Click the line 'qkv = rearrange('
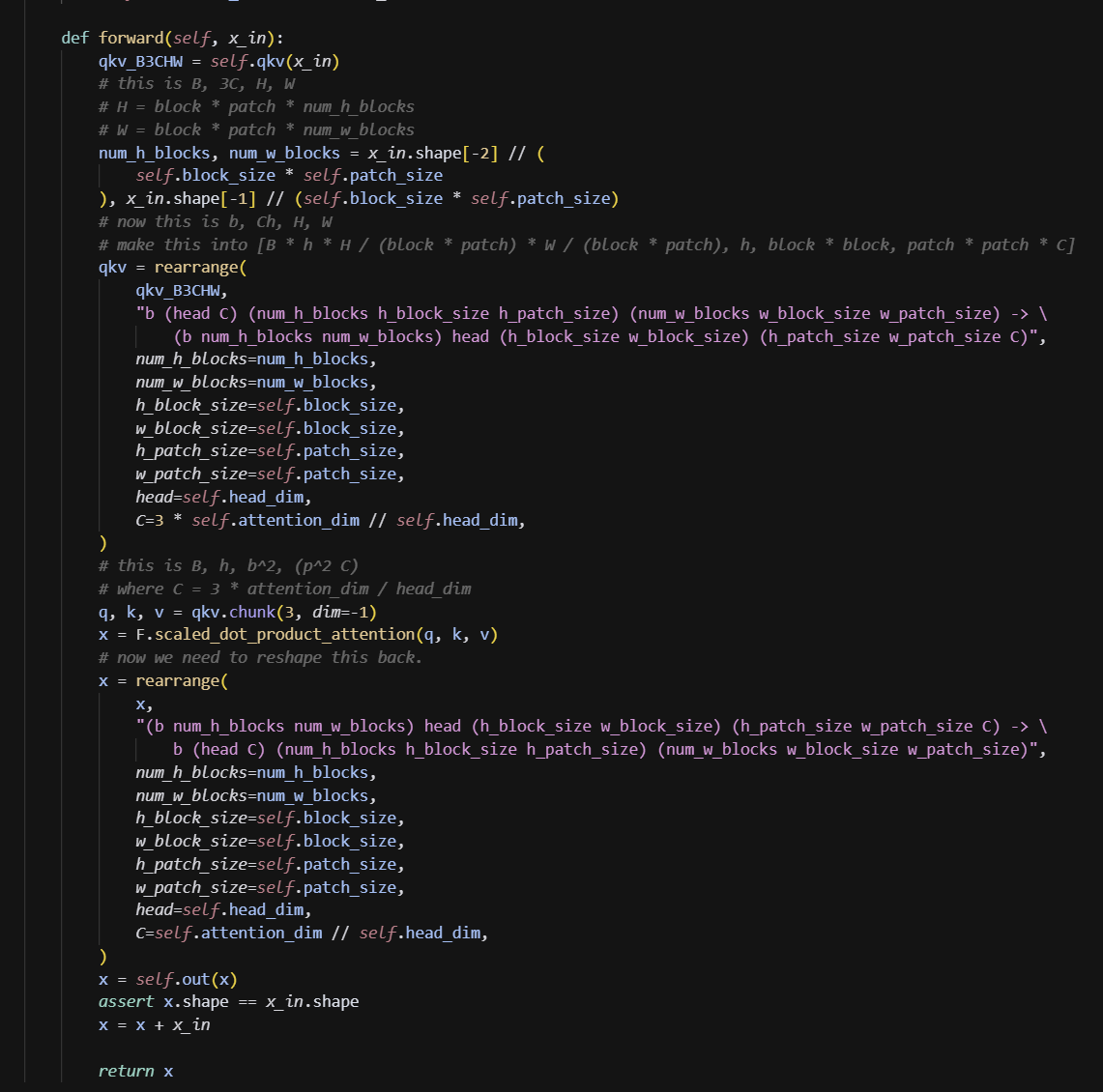 [x=173, y=267]
